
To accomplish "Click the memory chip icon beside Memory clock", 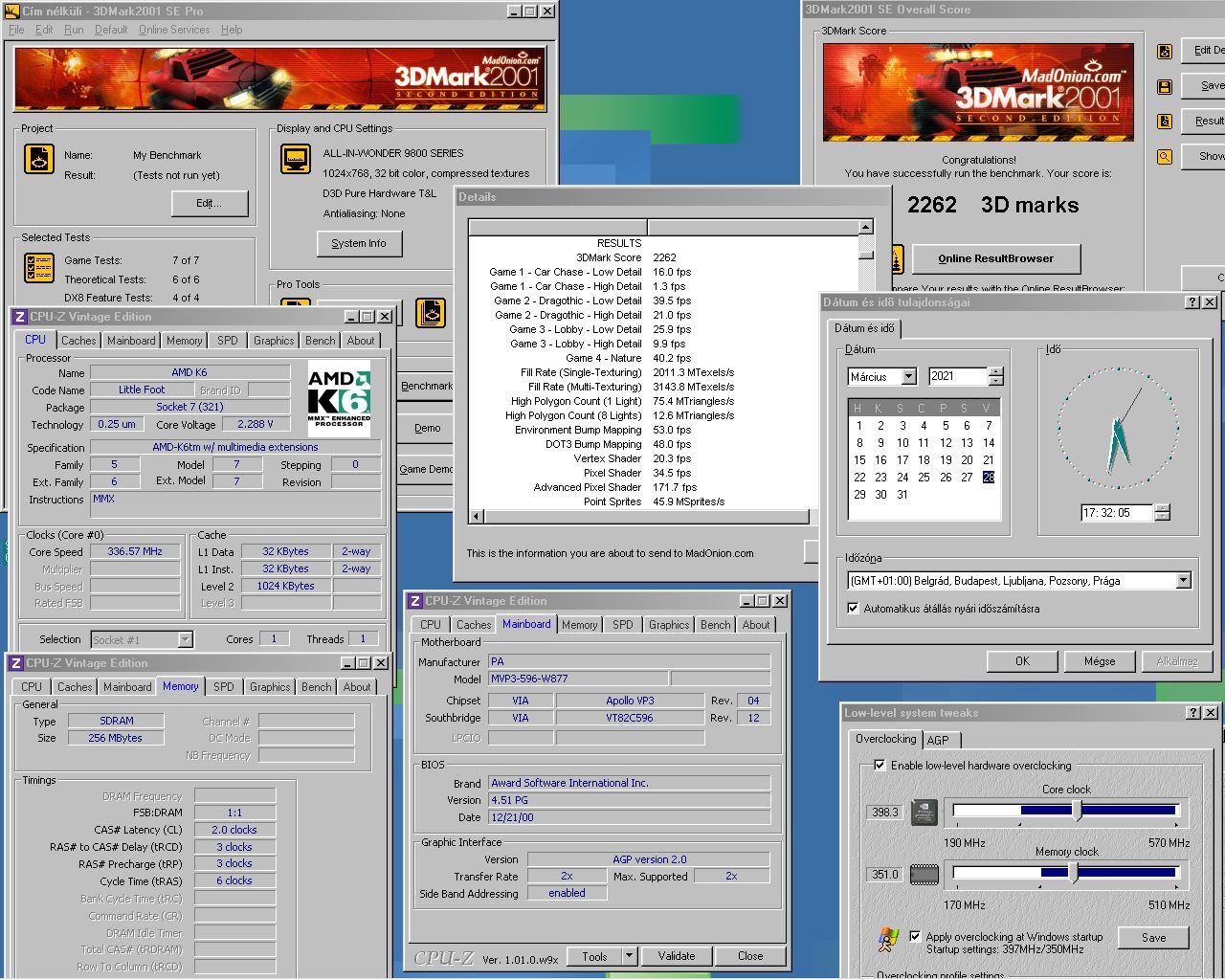I will [x=924, y=874].
